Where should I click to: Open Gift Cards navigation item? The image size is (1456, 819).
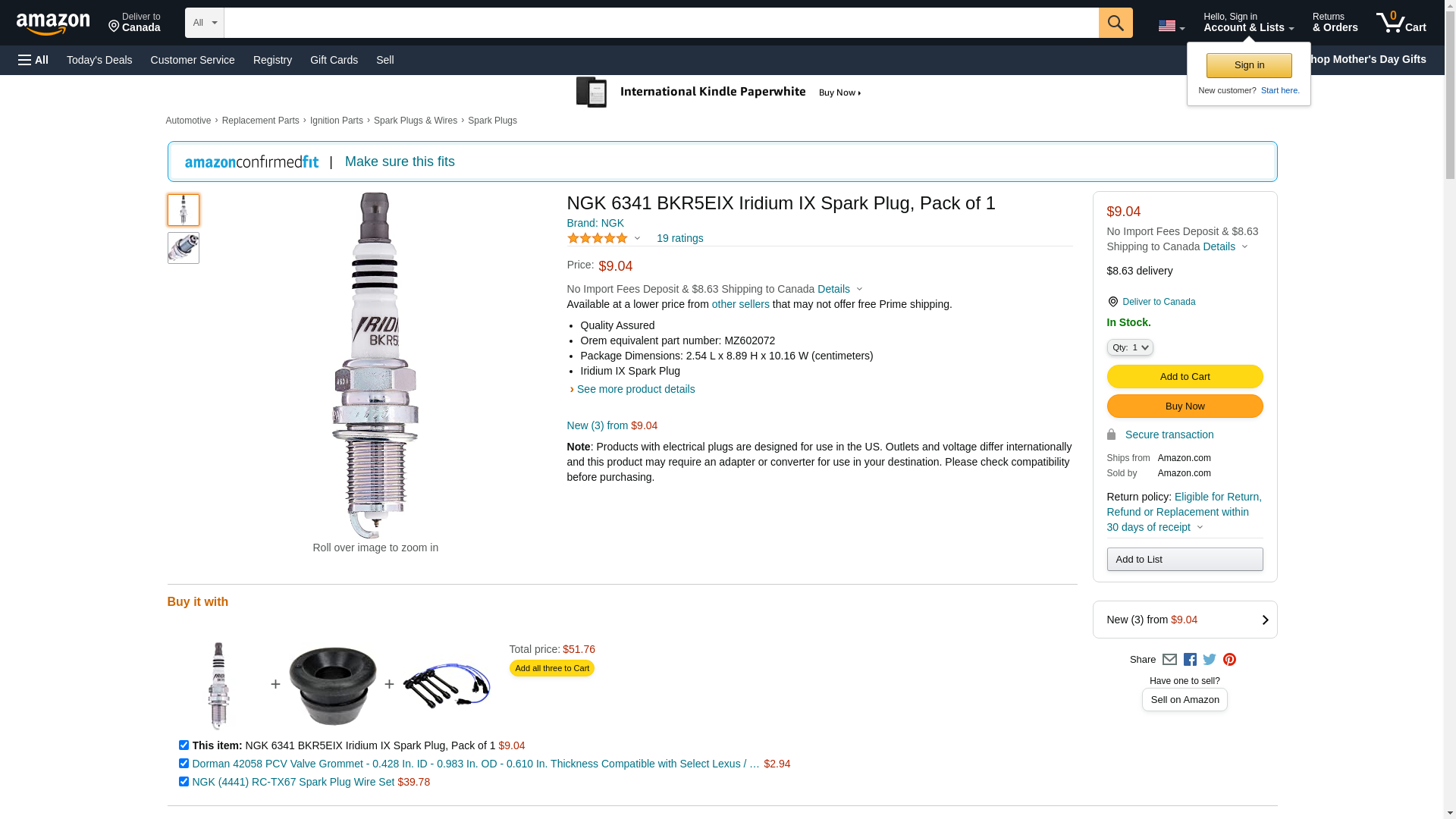click(334, 60)
